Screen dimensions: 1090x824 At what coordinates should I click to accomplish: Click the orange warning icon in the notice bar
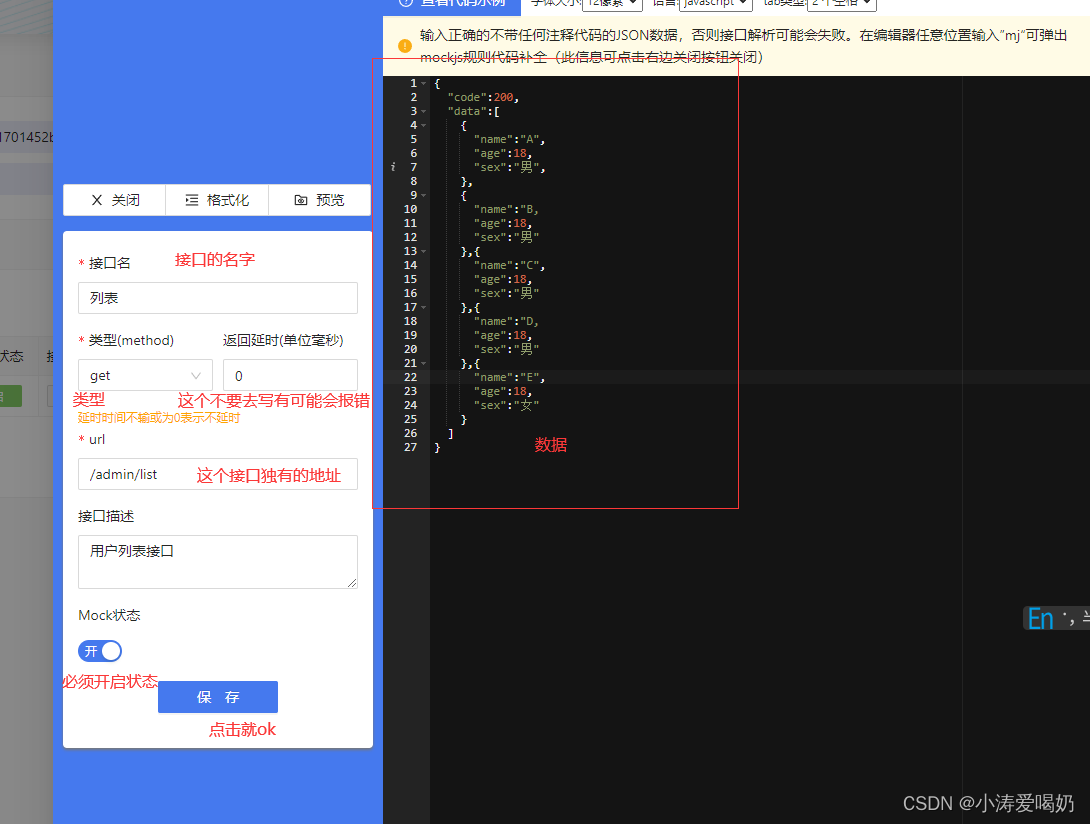pyautogui.click(x=404, y=46)
